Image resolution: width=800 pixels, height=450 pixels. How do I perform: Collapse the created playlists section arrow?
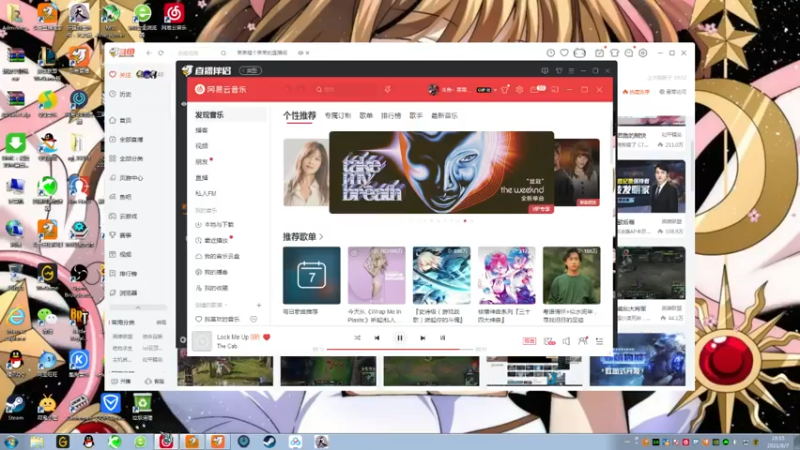226,305
